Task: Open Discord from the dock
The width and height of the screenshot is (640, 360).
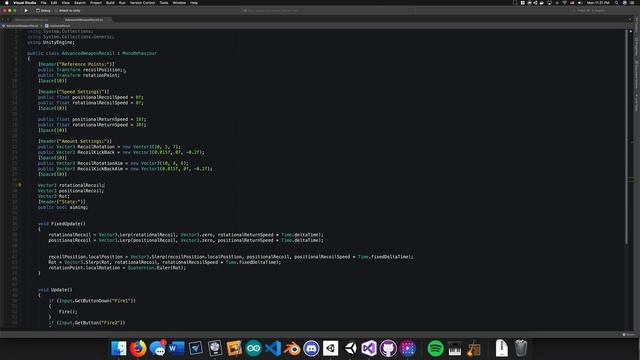Action: (x=311, y=348)
